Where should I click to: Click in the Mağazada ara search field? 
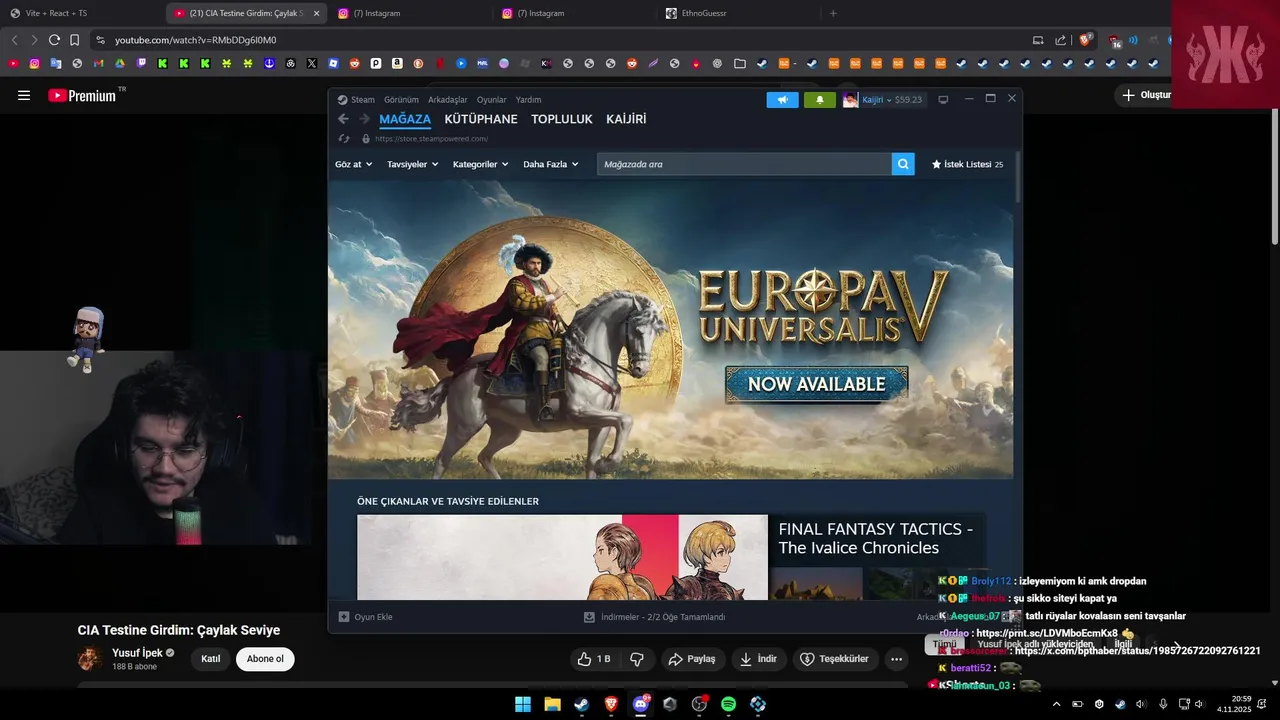point(744,164)
